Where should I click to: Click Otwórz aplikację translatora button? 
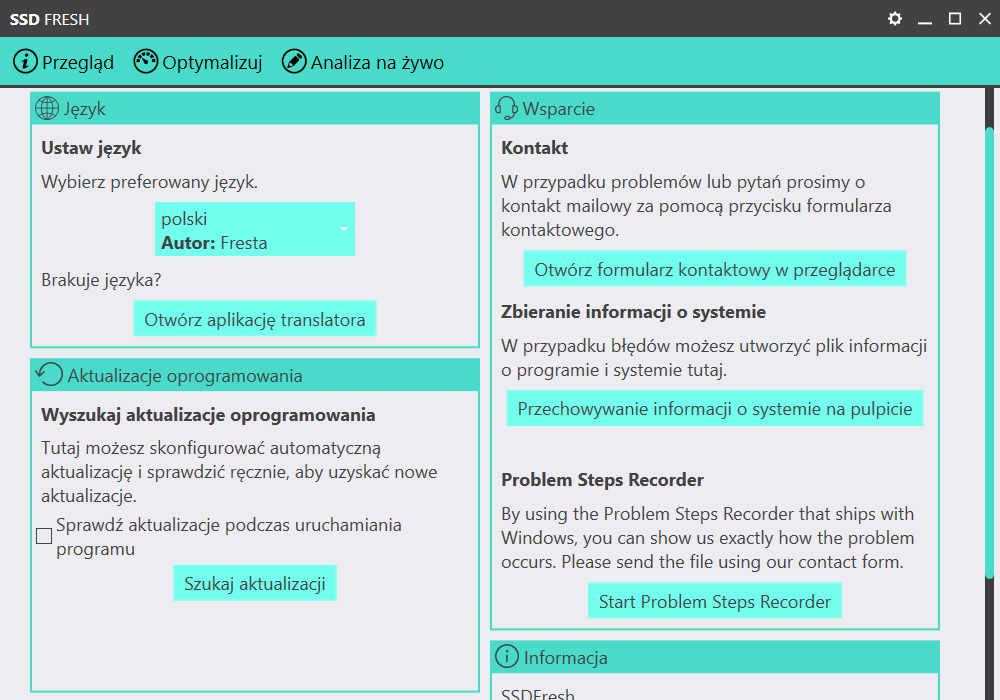[254, 319]
